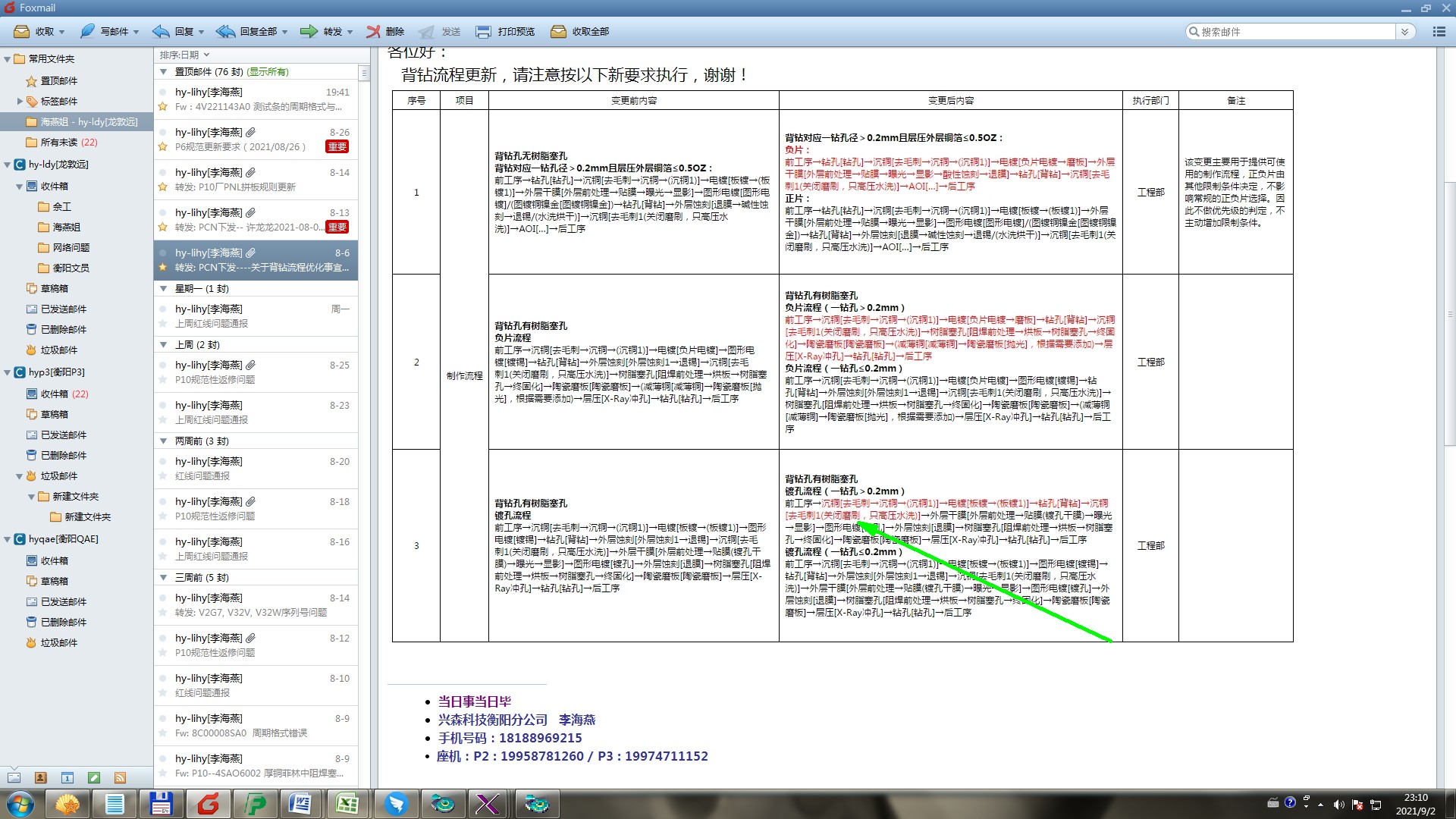Toggle star on the 8-14 P10厂PNL拼板规则更新 email
The image size is (1456, 819).
(x=162, y=187)
